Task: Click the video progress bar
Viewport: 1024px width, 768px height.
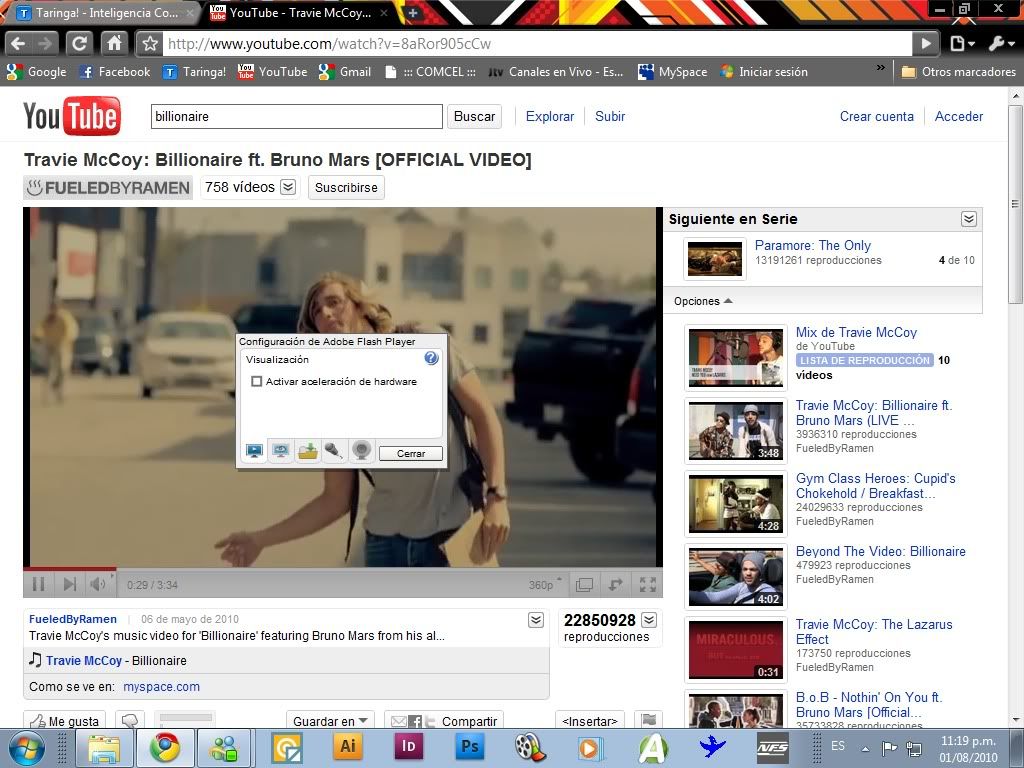Action: click(343, 569)
